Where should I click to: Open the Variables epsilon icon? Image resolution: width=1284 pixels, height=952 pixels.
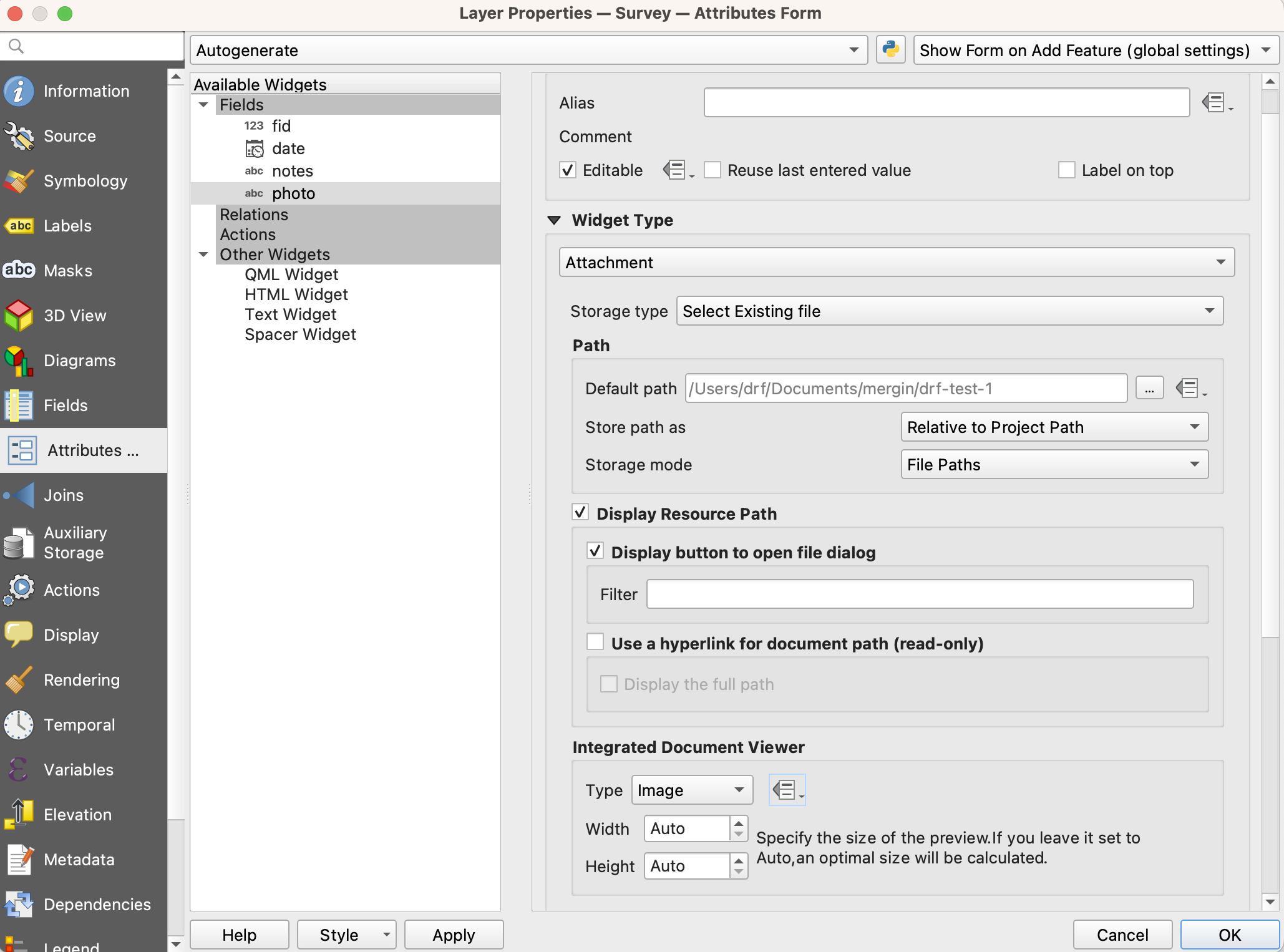point(19,770)
